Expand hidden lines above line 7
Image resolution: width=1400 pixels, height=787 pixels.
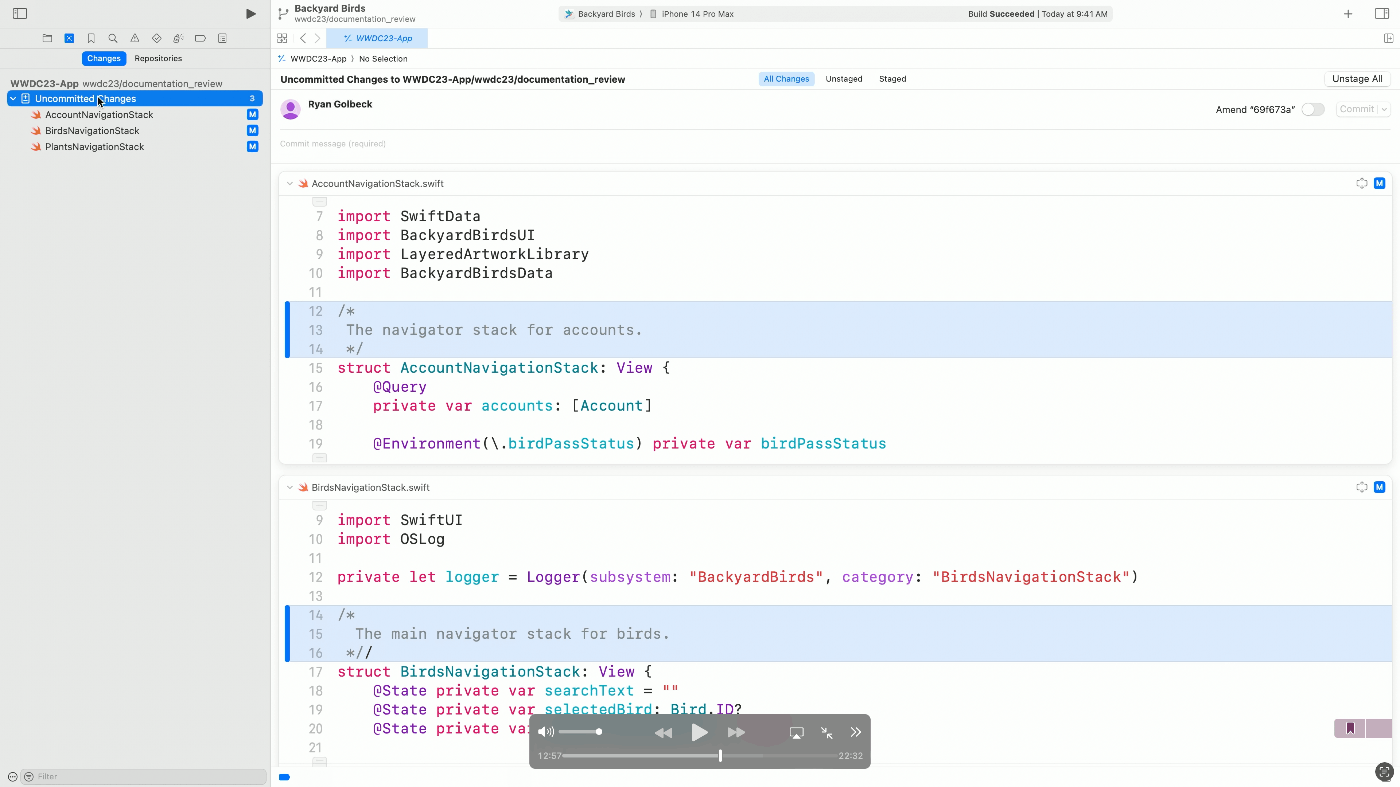pyautogui.click(x=320, y=201)
